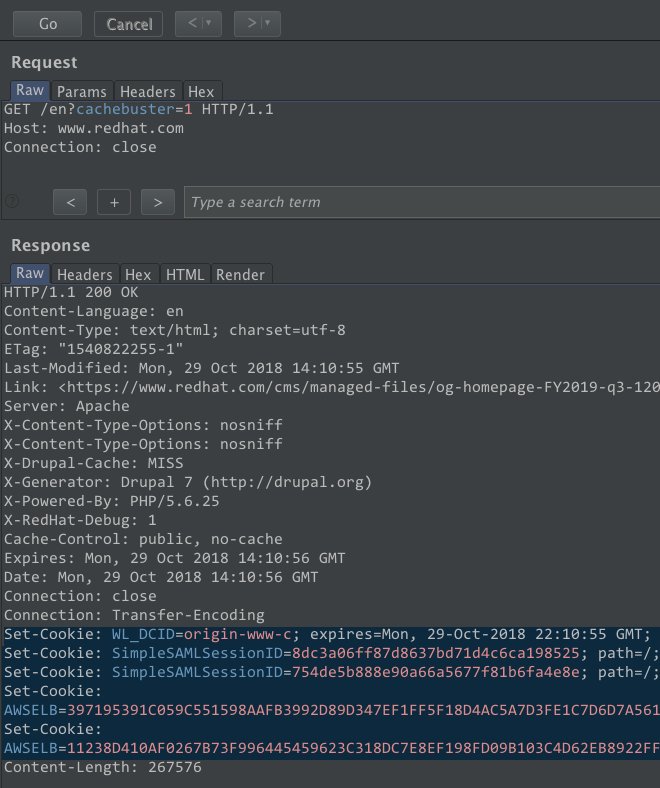Click the 'X-Powered-By: PHP/5.6.25' header

pos(112,501)
